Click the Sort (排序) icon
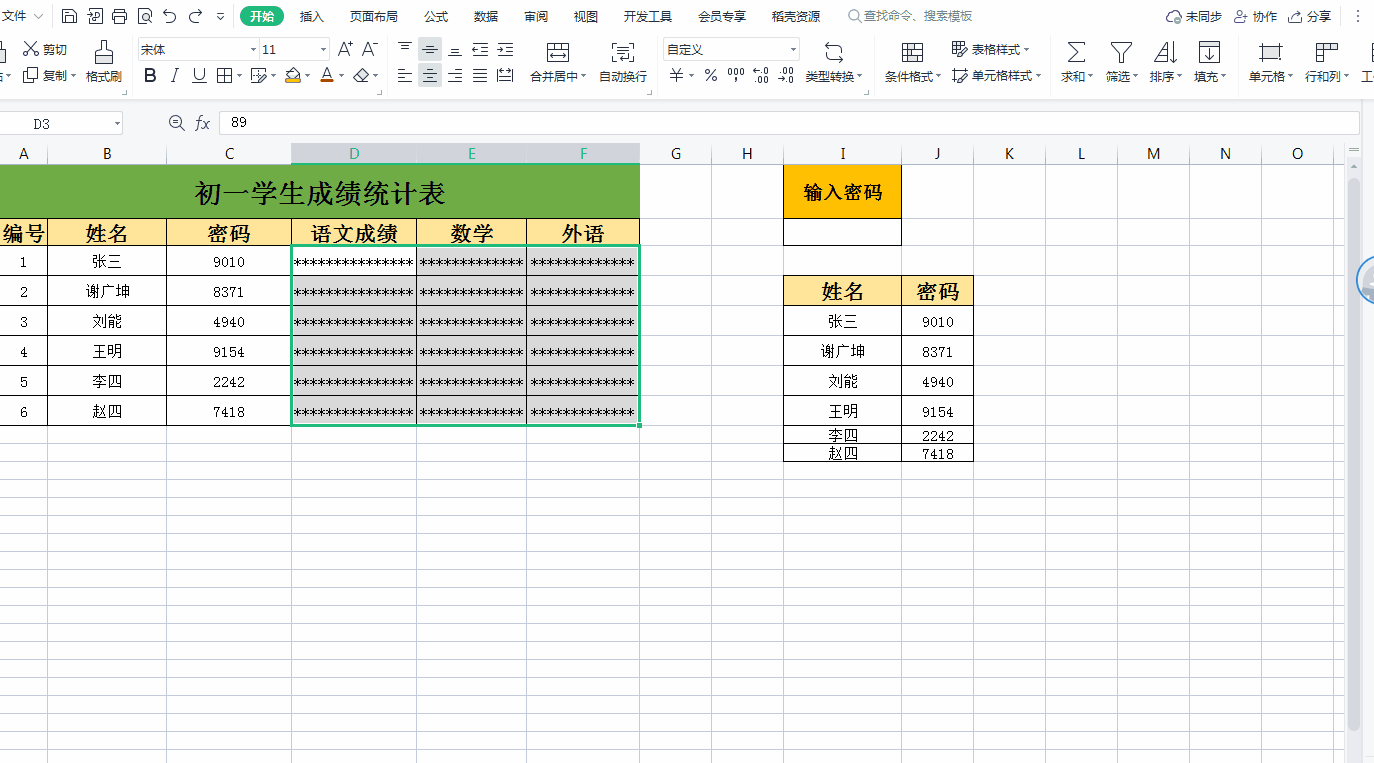The width and height of the screenshot is (1374, 763). [x=1165, y=52]
